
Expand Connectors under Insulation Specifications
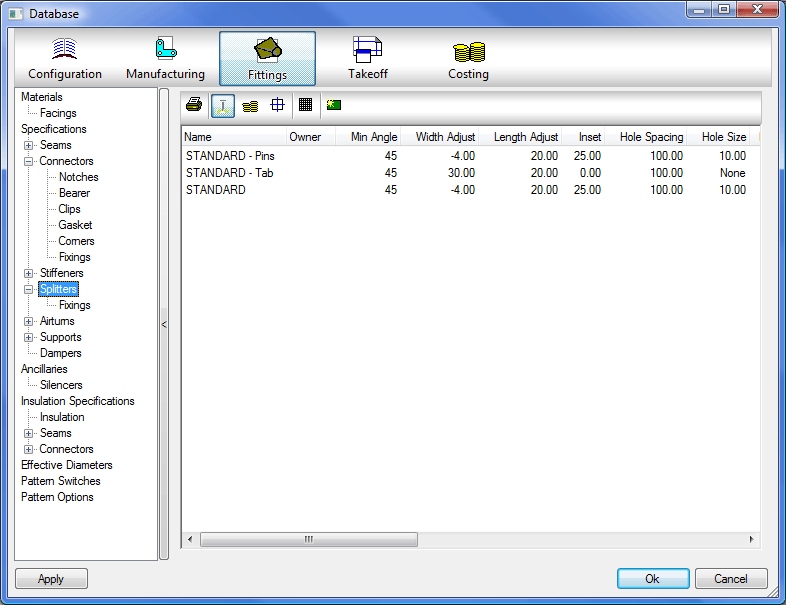pos(29,449)
